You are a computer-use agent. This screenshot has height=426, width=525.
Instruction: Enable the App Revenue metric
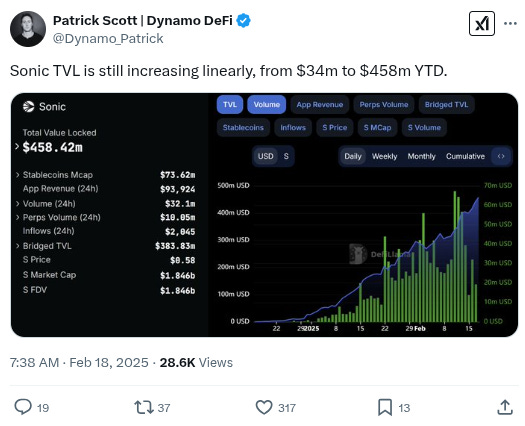click(320, 104)
